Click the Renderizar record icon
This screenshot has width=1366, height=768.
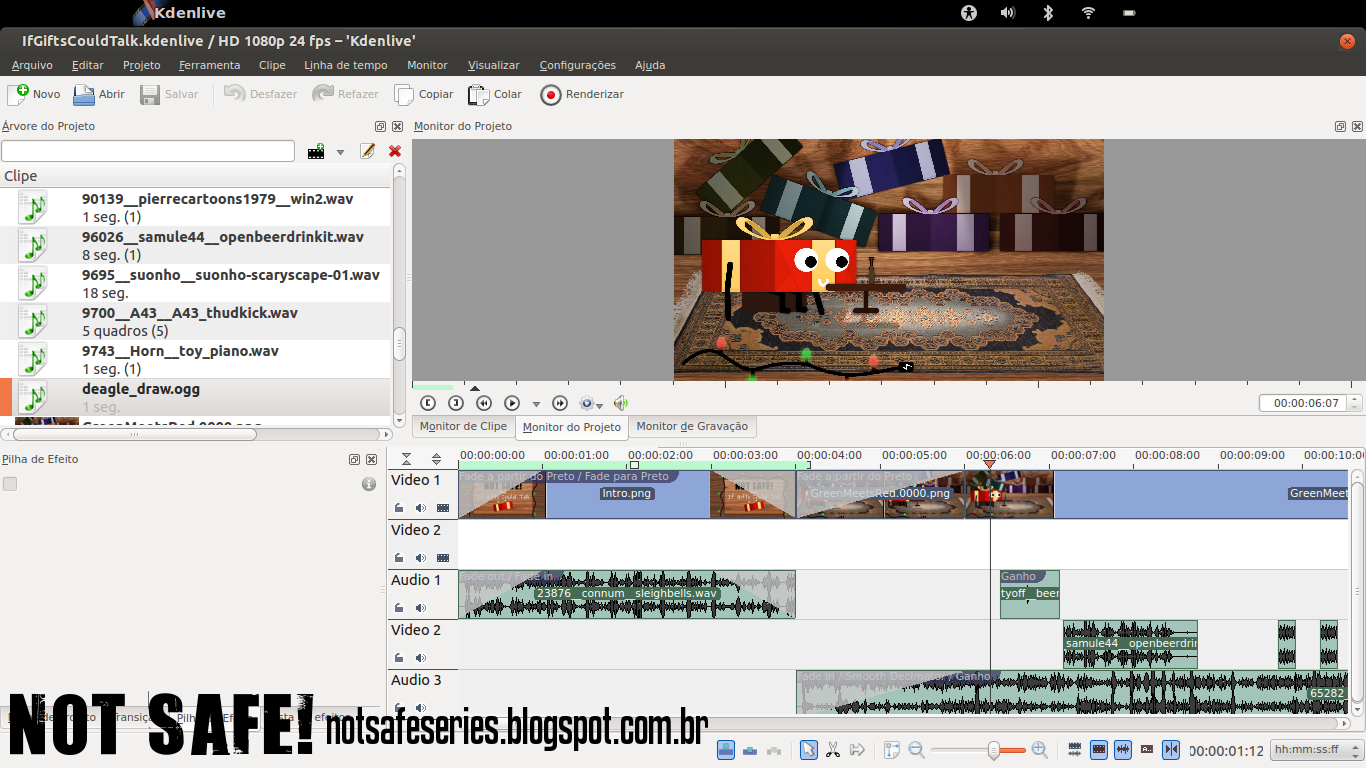click(x=551, y=94)
